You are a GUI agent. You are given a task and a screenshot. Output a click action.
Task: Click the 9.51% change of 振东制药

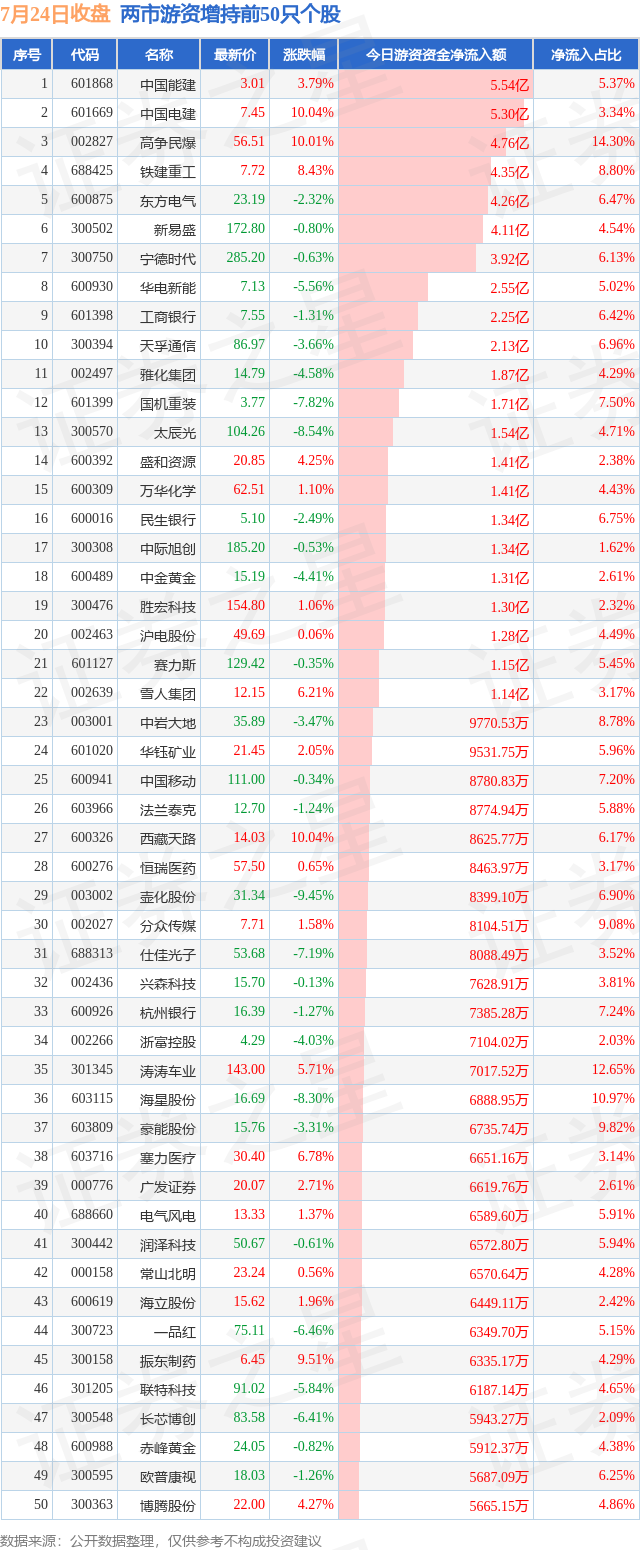coord(317,1360)
